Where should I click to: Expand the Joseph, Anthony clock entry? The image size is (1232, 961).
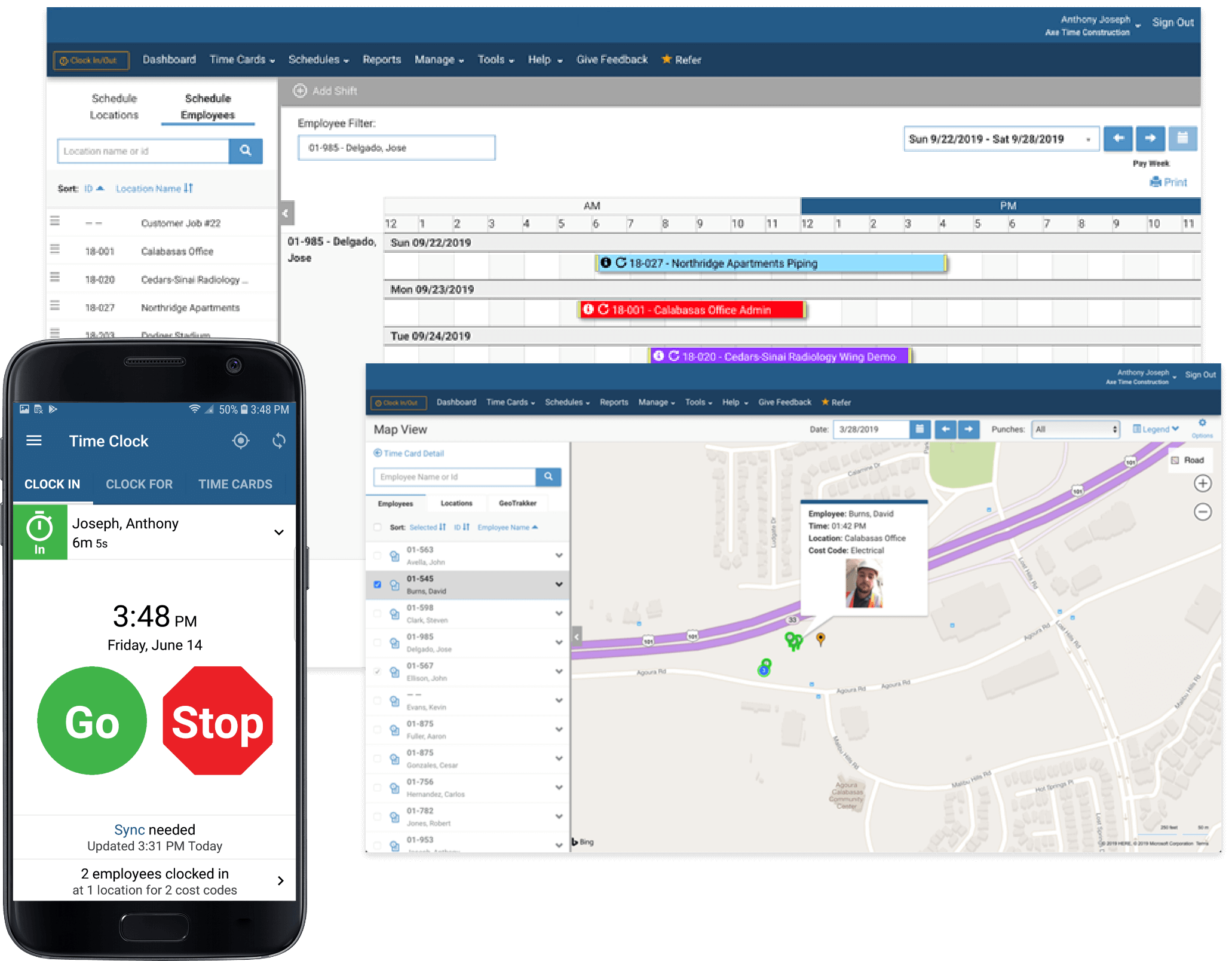point(279,532)
